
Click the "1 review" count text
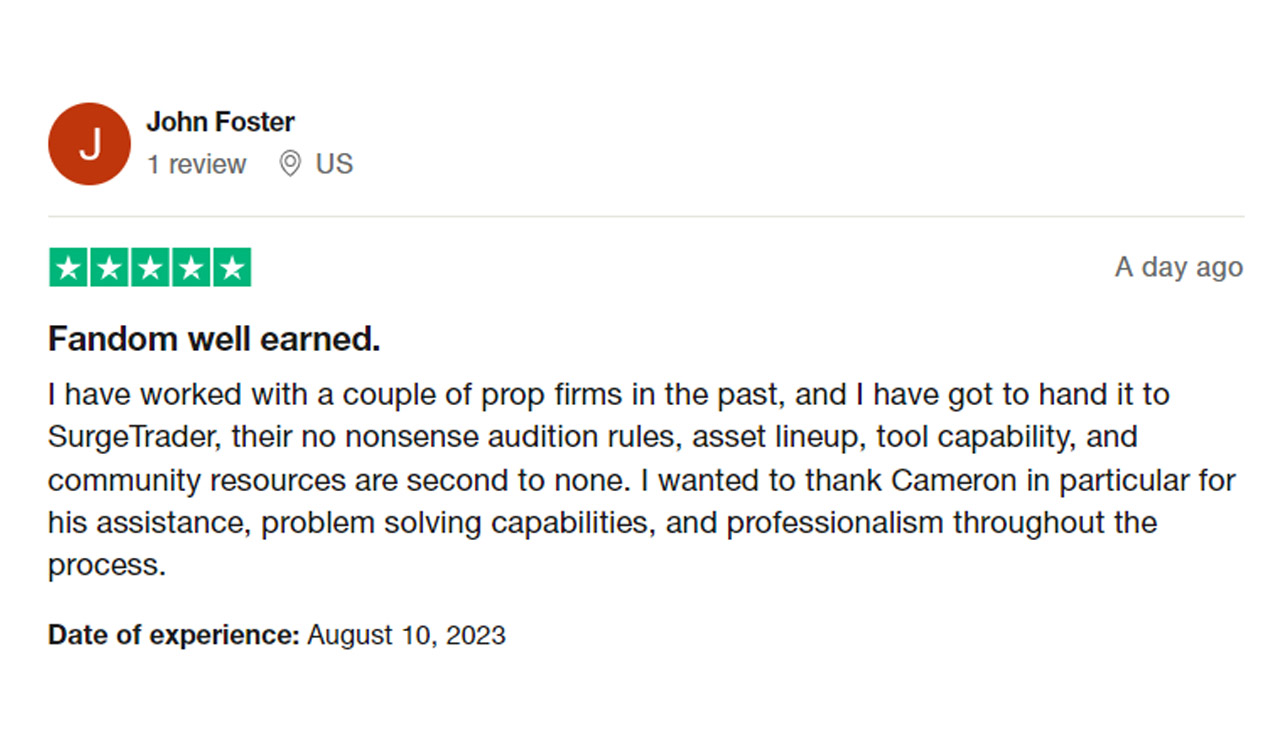(x=197, y=164)
